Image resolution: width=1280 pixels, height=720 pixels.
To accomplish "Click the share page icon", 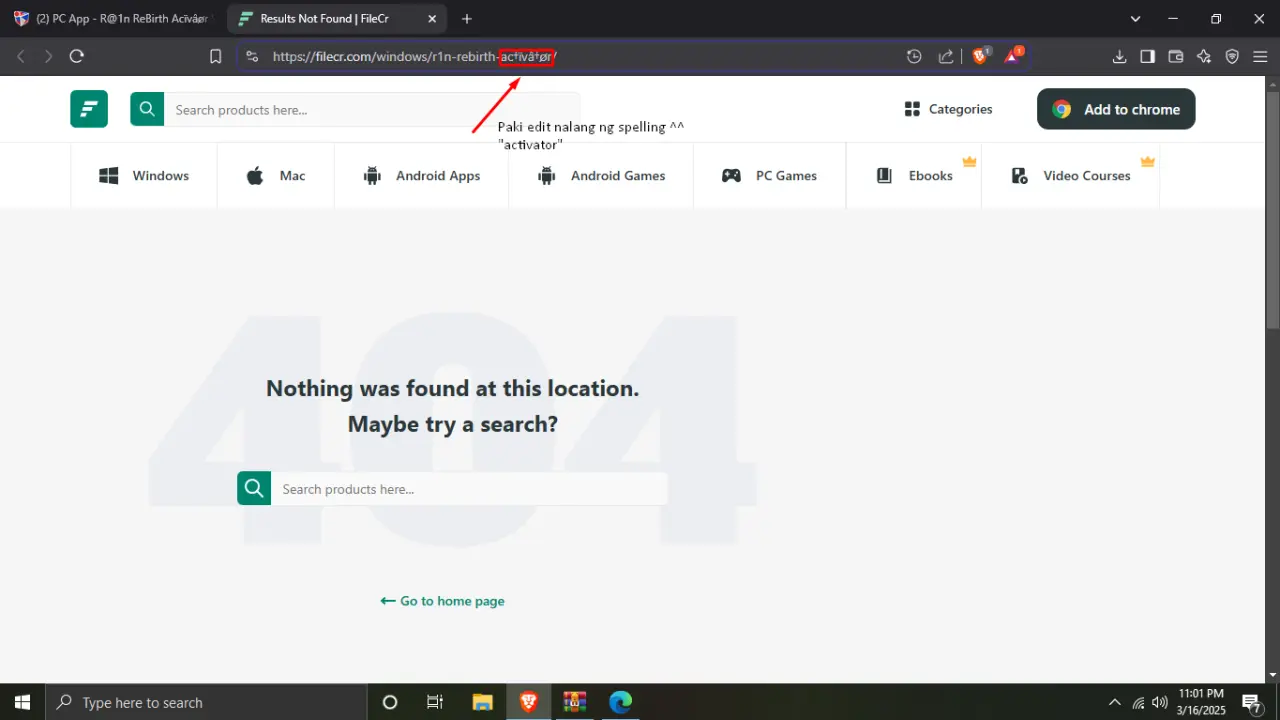I will coord(946,57).
